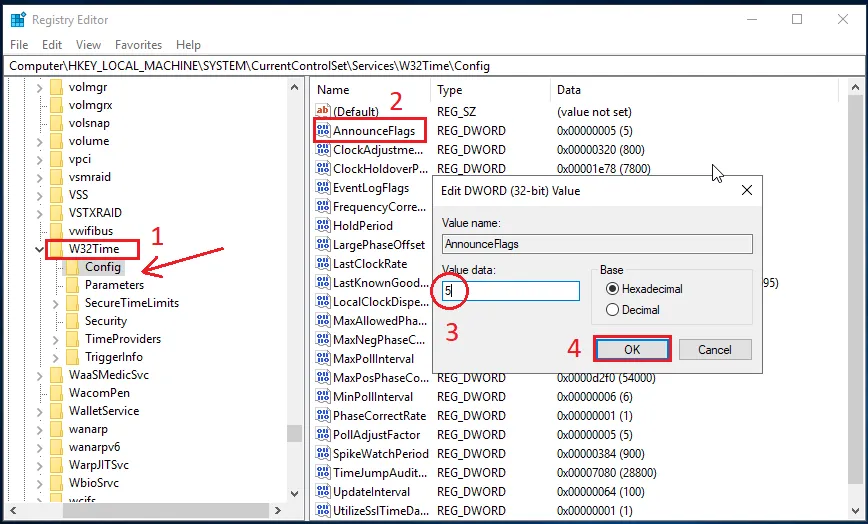
Task: Click the Registry Editor app icon in title bar
Action: coord(18,20)
